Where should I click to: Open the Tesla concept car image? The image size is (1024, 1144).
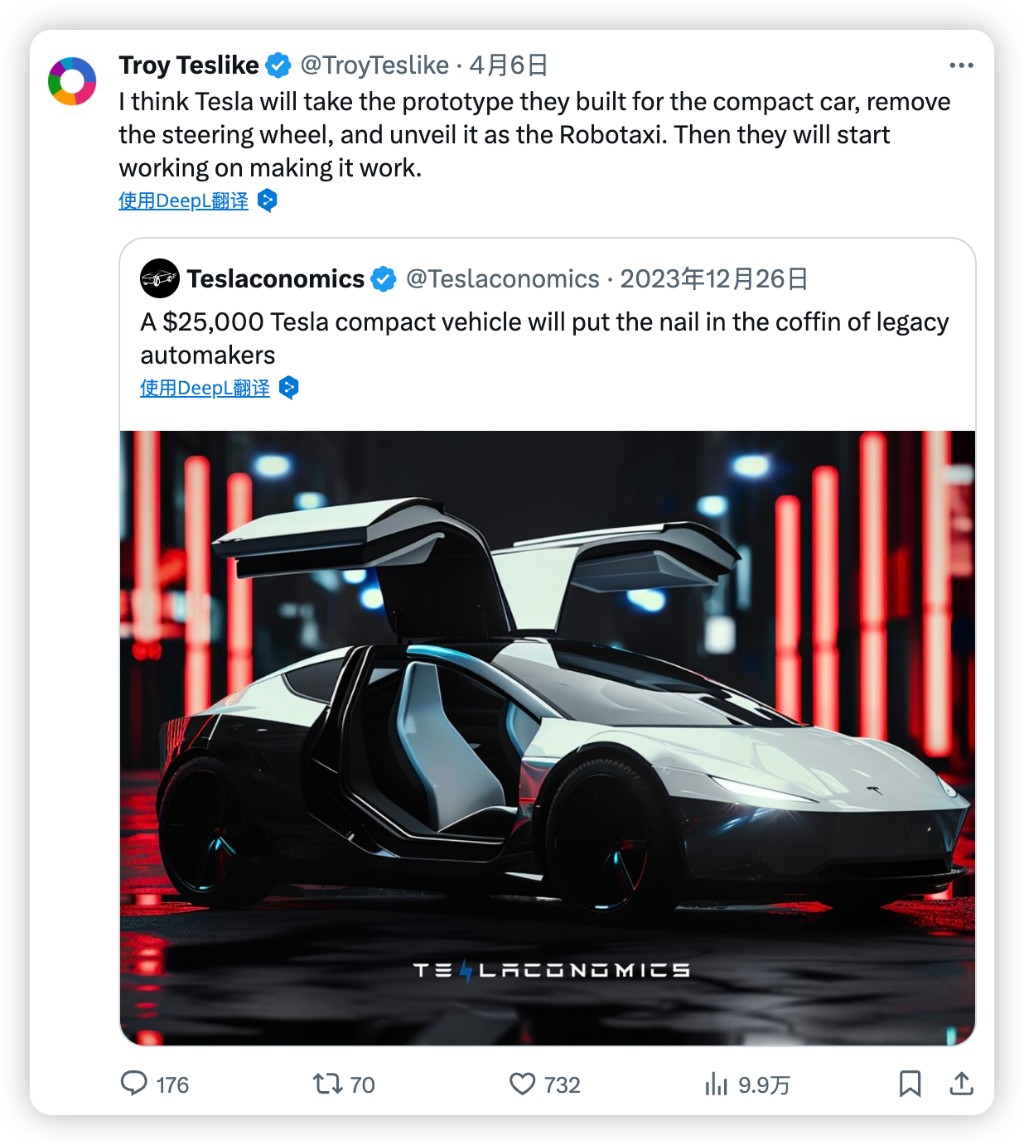pos(547,737)
